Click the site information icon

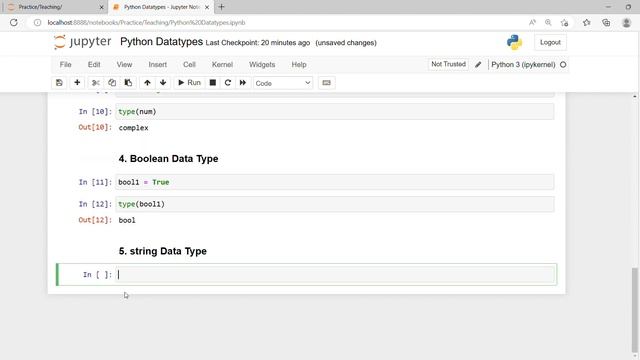[38, 22]
